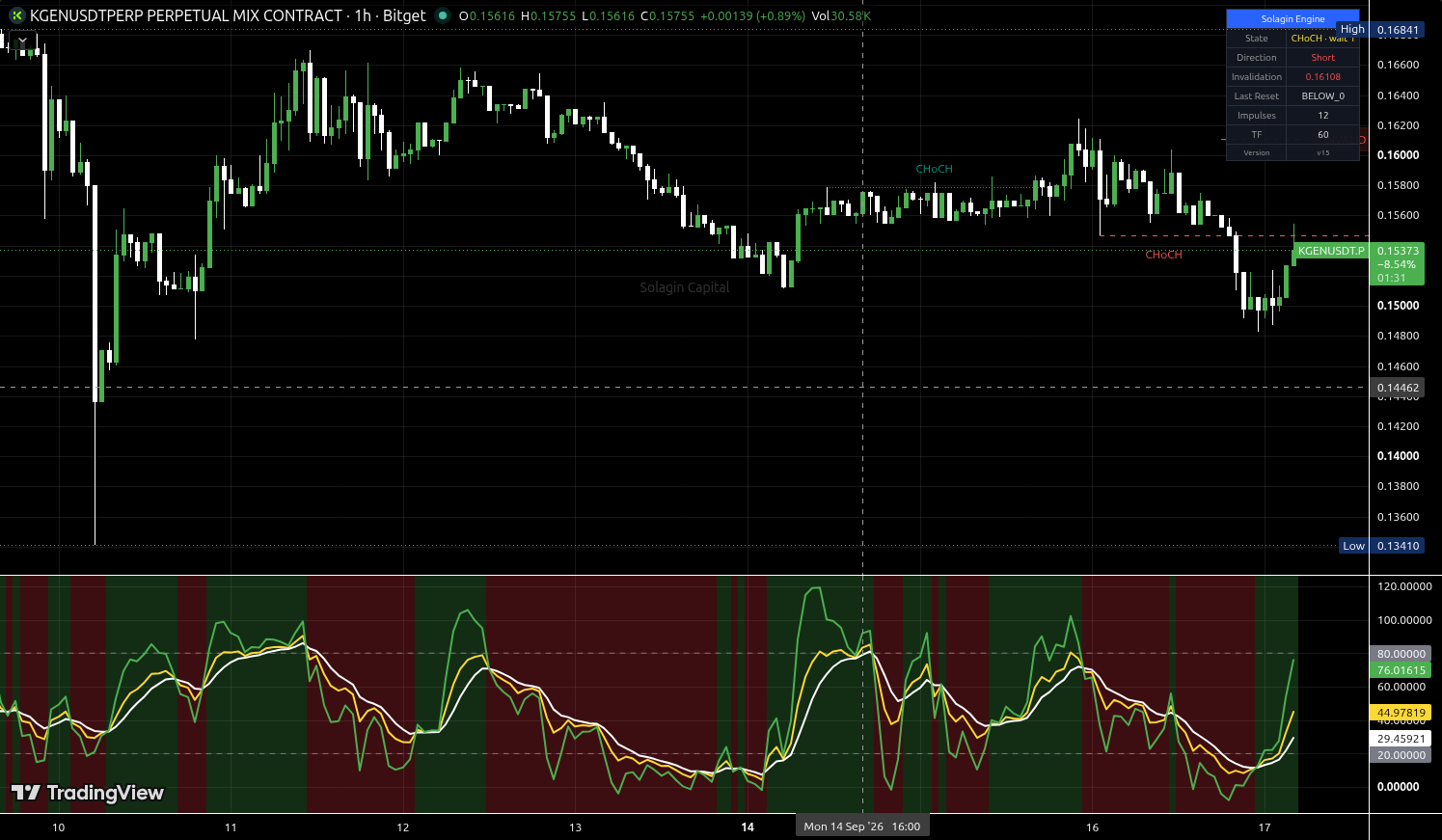The width and height of the screenshot is (1442, 840).
Task: Click the State row label
Action: click(1257, 39)
